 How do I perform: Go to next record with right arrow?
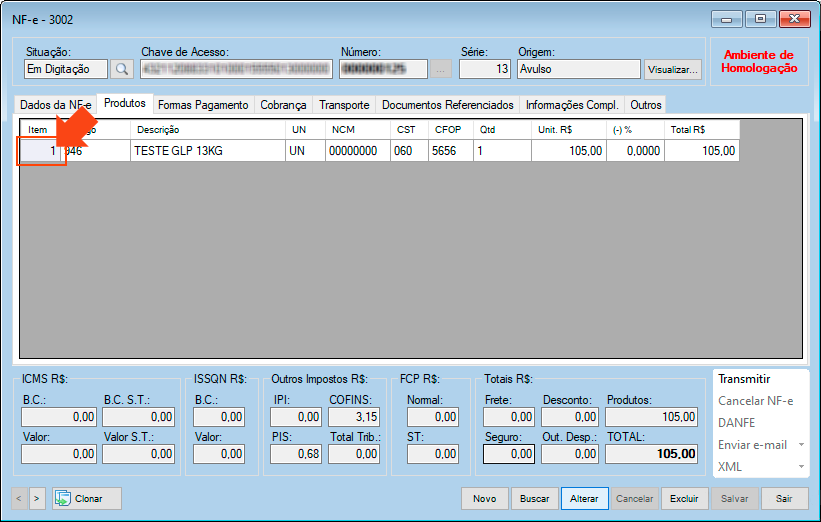coord(37,498)
